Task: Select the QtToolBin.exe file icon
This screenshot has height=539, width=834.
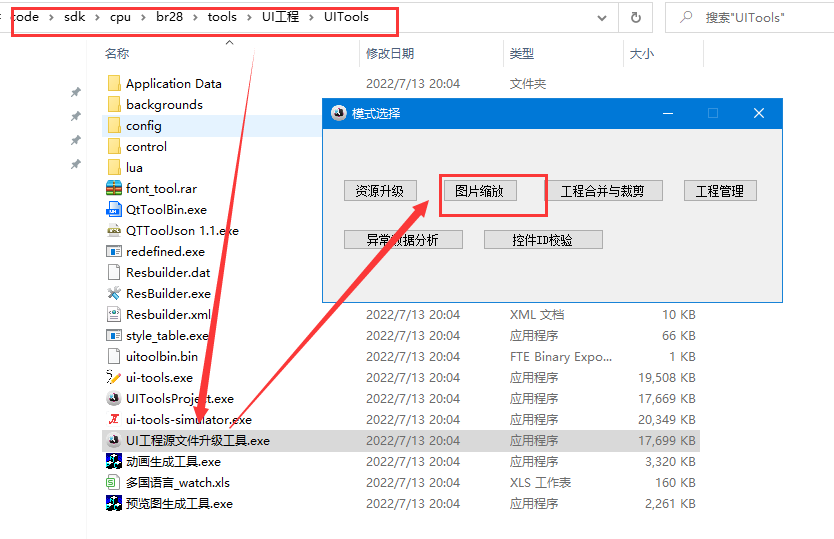Action: [114, 210]
